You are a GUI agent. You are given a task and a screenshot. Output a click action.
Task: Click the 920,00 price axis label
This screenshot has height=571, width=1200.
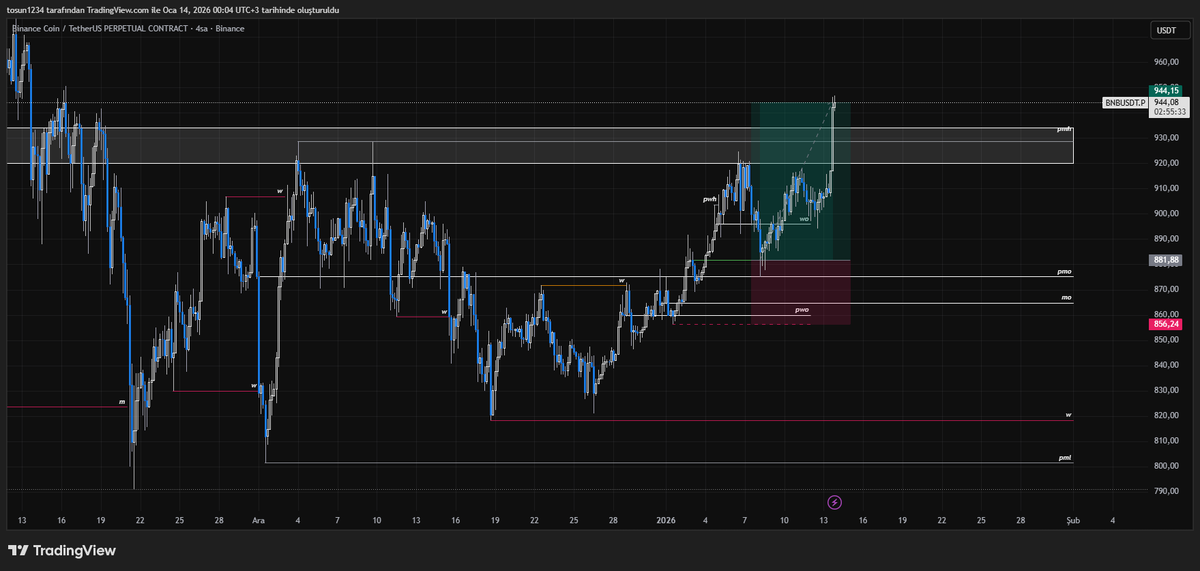[1166, 163]
